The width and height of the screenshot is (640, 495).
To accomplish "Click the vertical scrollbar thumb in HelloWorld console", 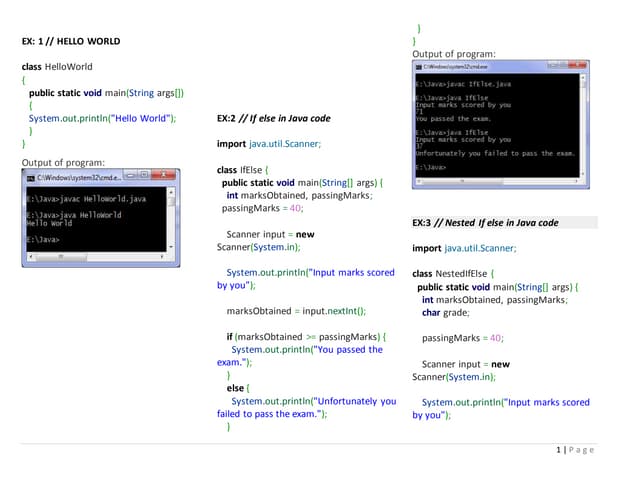I will (x=171, y=201).
